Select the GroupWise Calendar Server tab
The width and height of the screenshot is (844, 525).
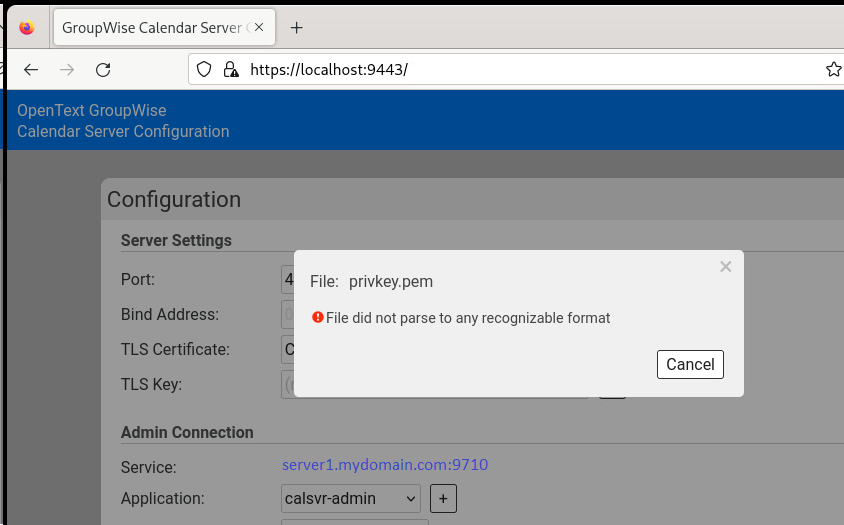165,27
